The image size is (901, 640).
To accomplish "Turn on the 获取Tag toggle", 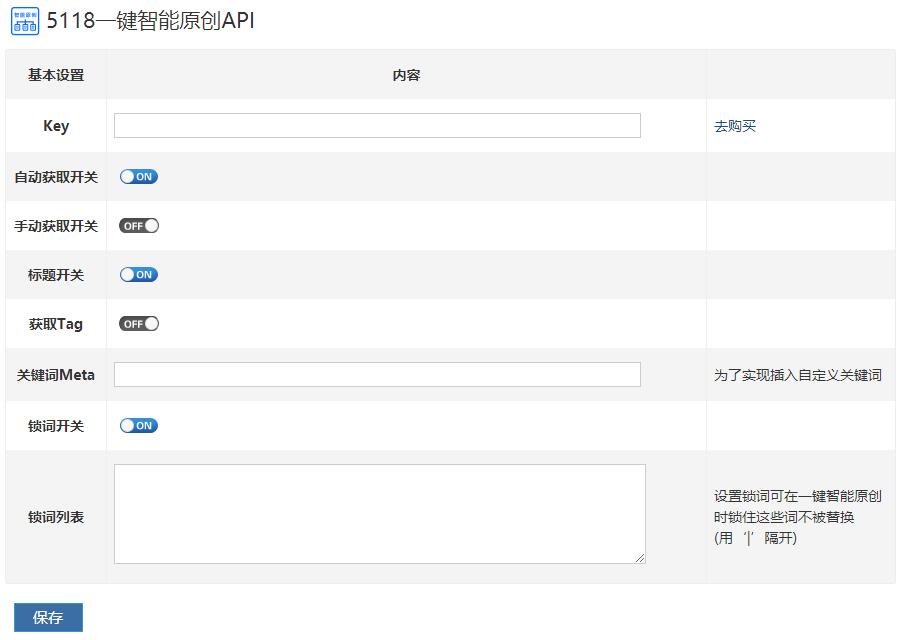I will pos(138,323).
